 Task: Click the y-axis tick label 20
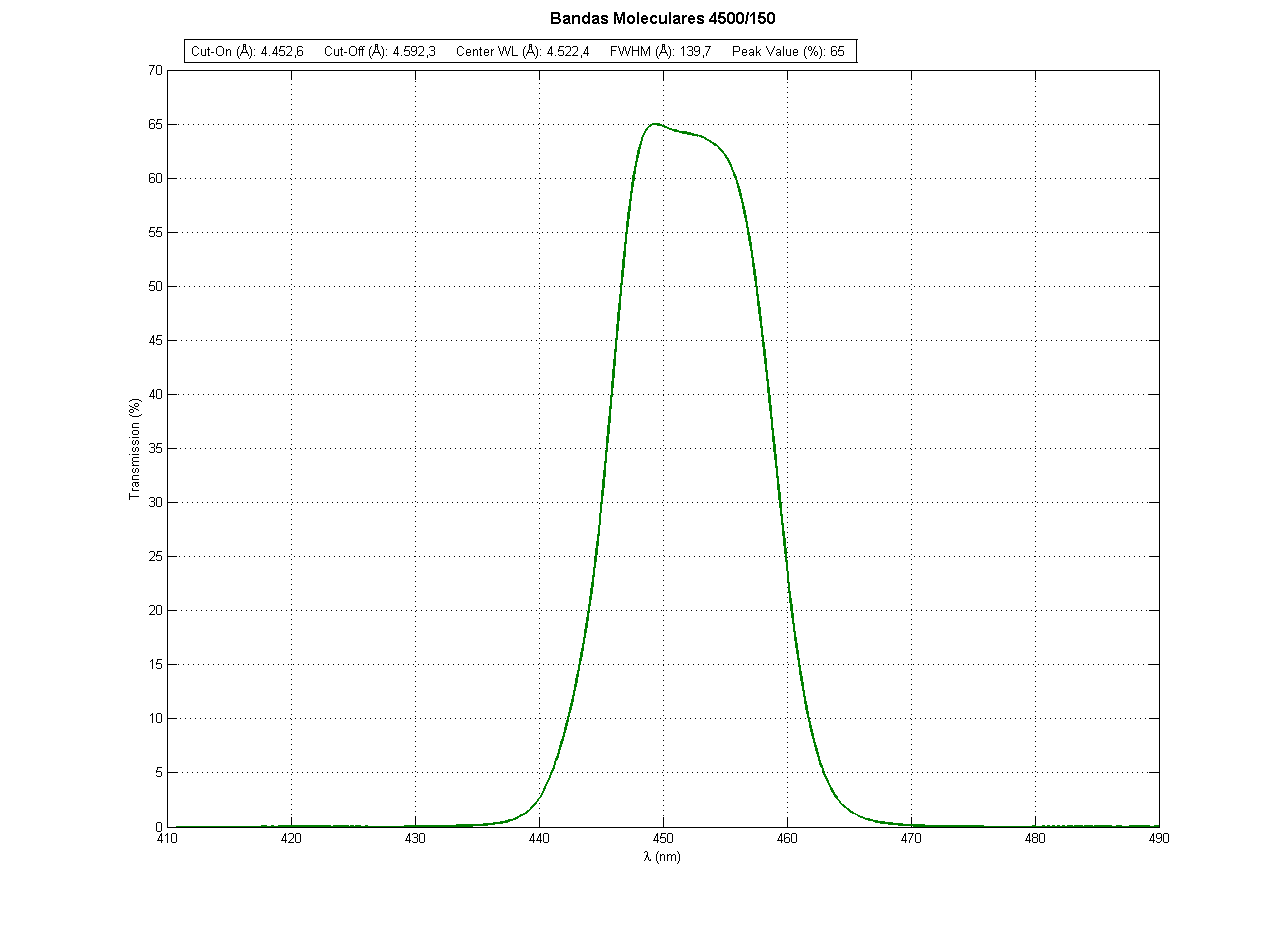(x=154, y=611)
